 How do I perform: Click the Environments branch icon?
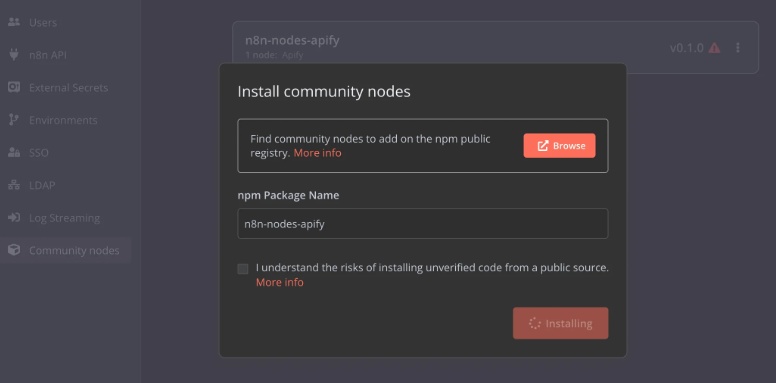pos(14,120)
